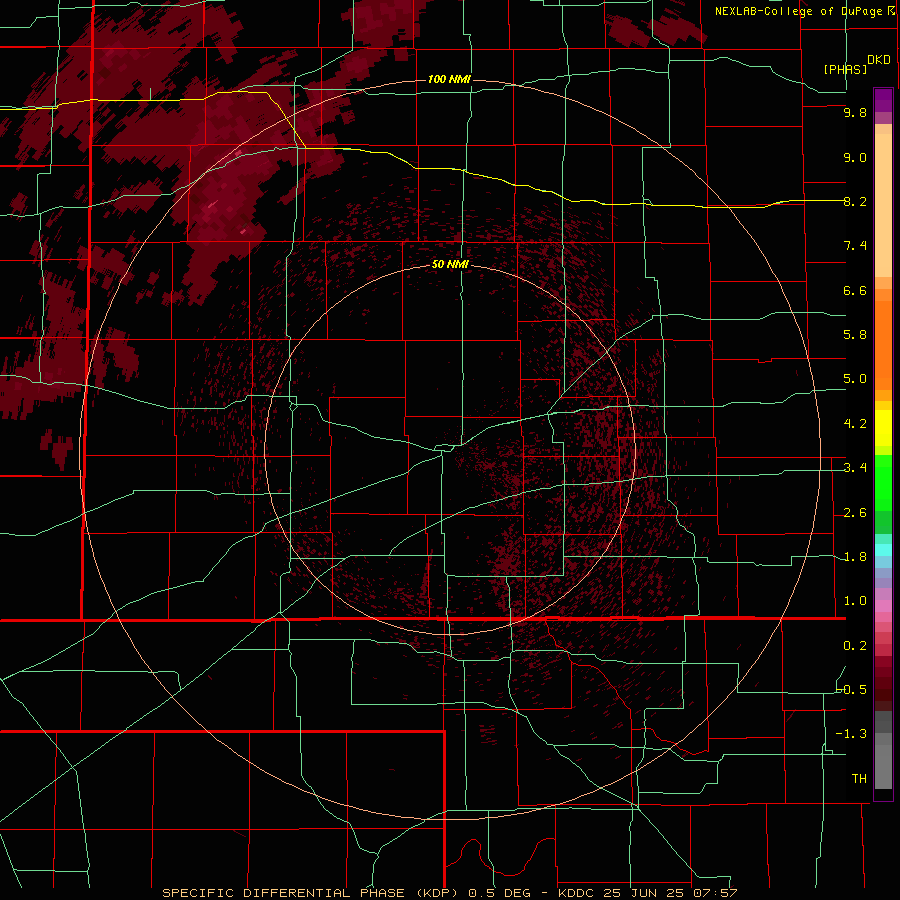Image resolution: width=900 pixels, height=900 pixels.
Task: Pick the yellow segment of the color bar
Action: click(x=883, y=428)
